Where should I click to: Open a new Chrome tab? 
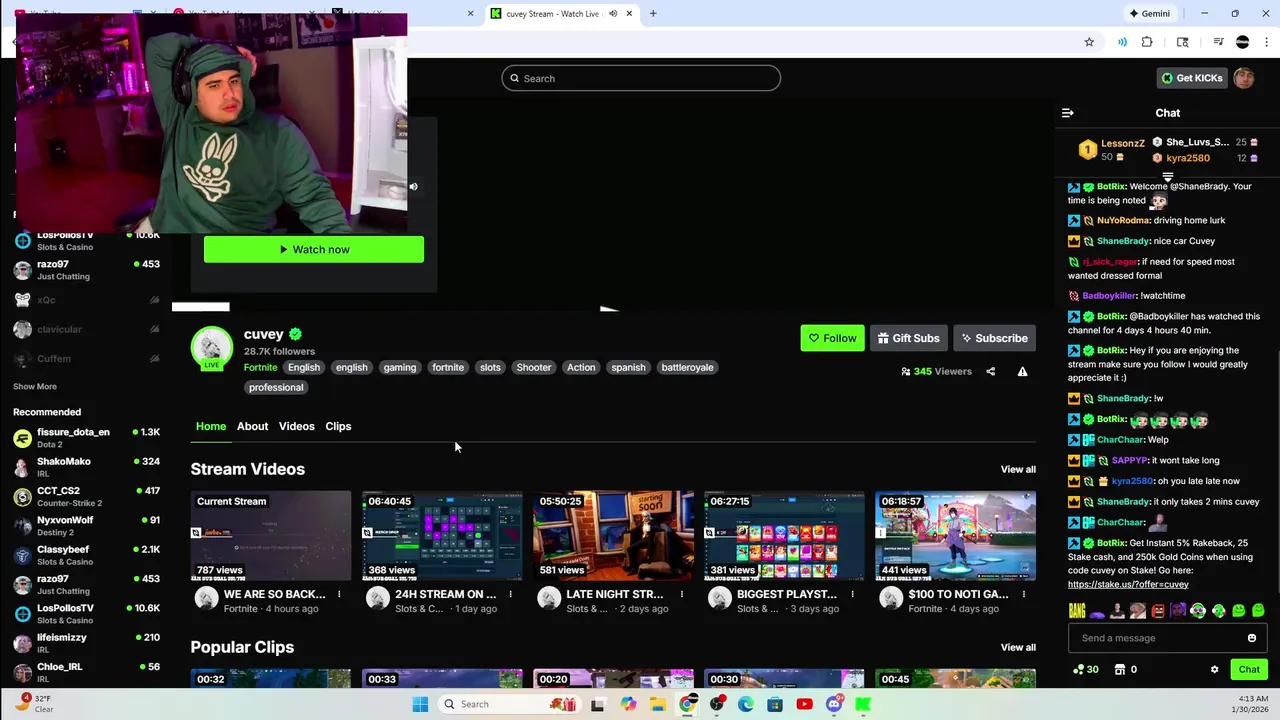653,13
